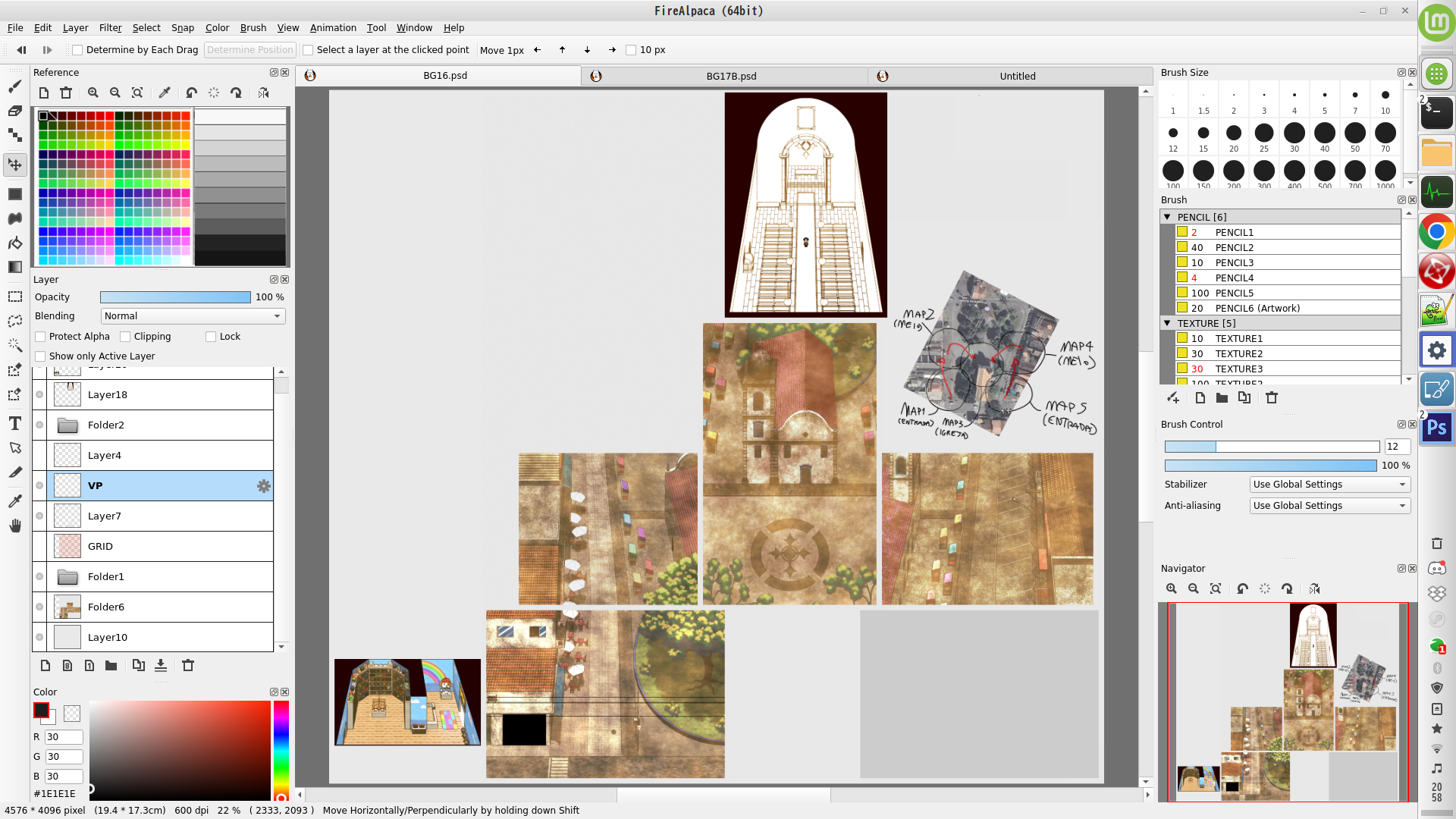Select the Lasso selection tool

point(14,321)
